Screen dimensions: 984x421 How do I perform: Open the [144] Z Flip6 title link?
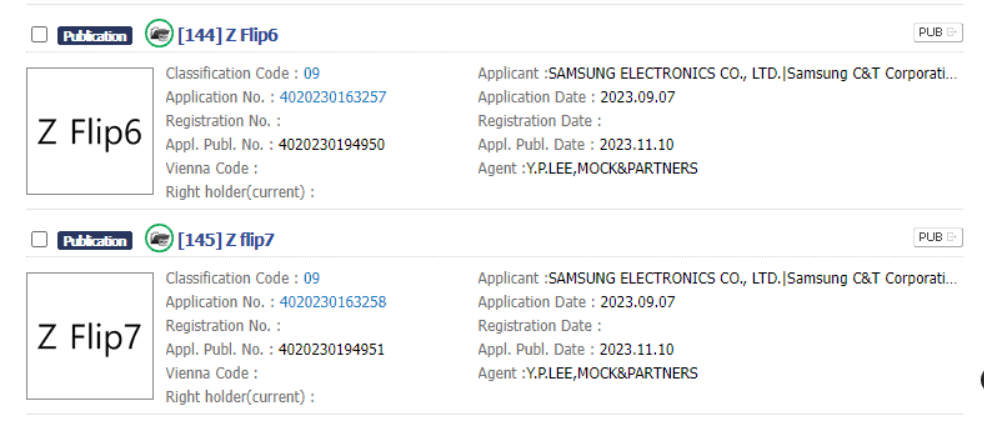click(x=227, y=35)
